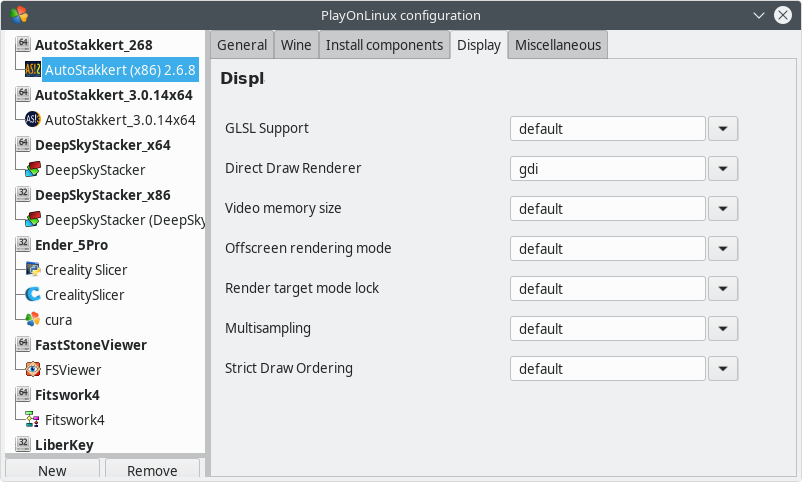Image resolution: width=802 pixels, height=482 pixels.
Task: Click the Strict Draw Ordering value field
Action: [608, 368]
